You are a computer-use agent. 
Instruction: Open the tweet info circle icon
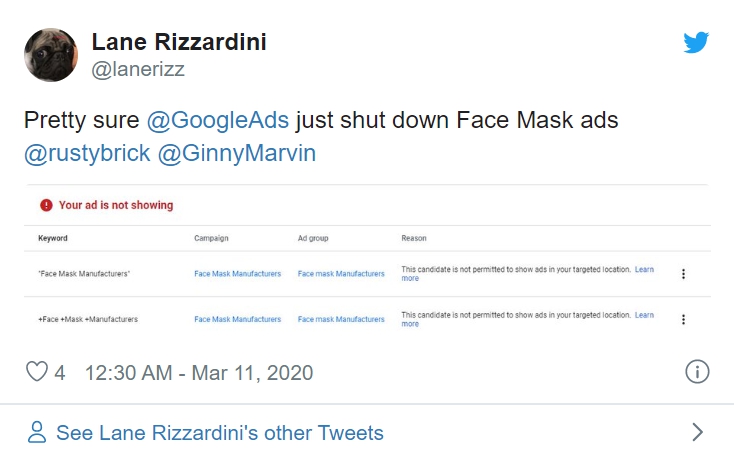[696, 372]
